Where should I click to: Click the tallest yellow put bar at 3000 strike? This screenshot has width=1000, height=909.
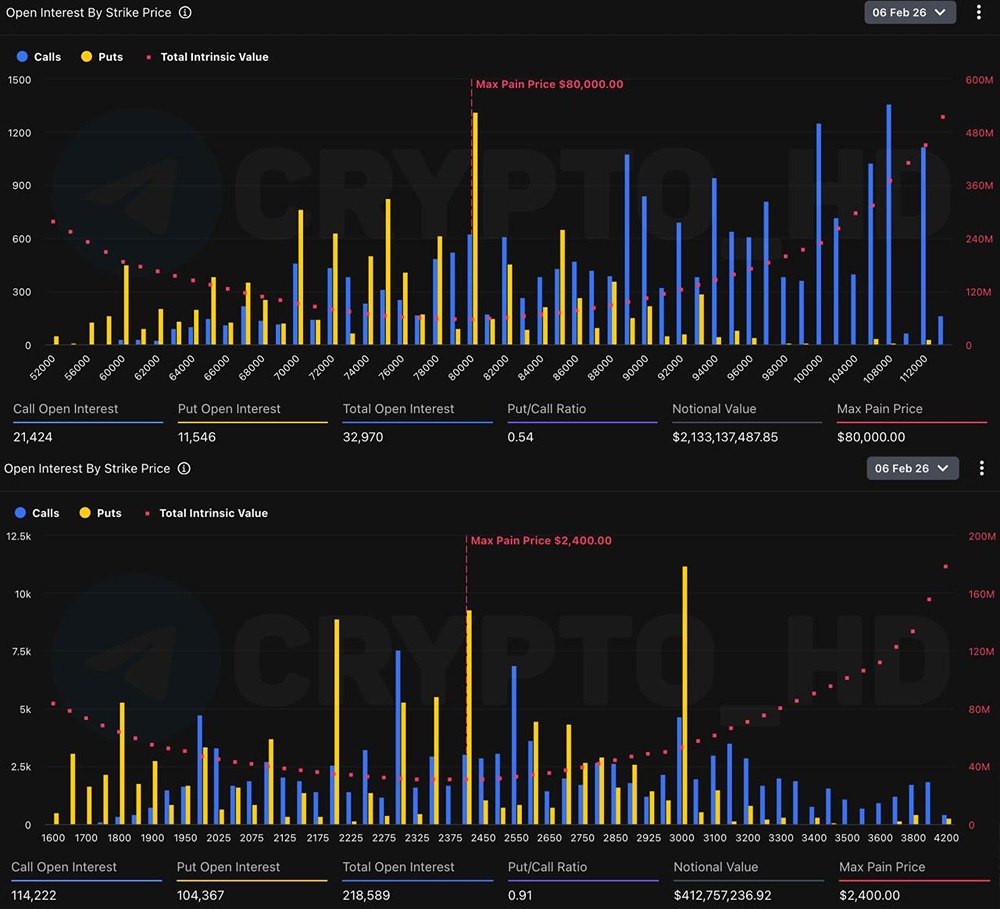tap(685, 695)
